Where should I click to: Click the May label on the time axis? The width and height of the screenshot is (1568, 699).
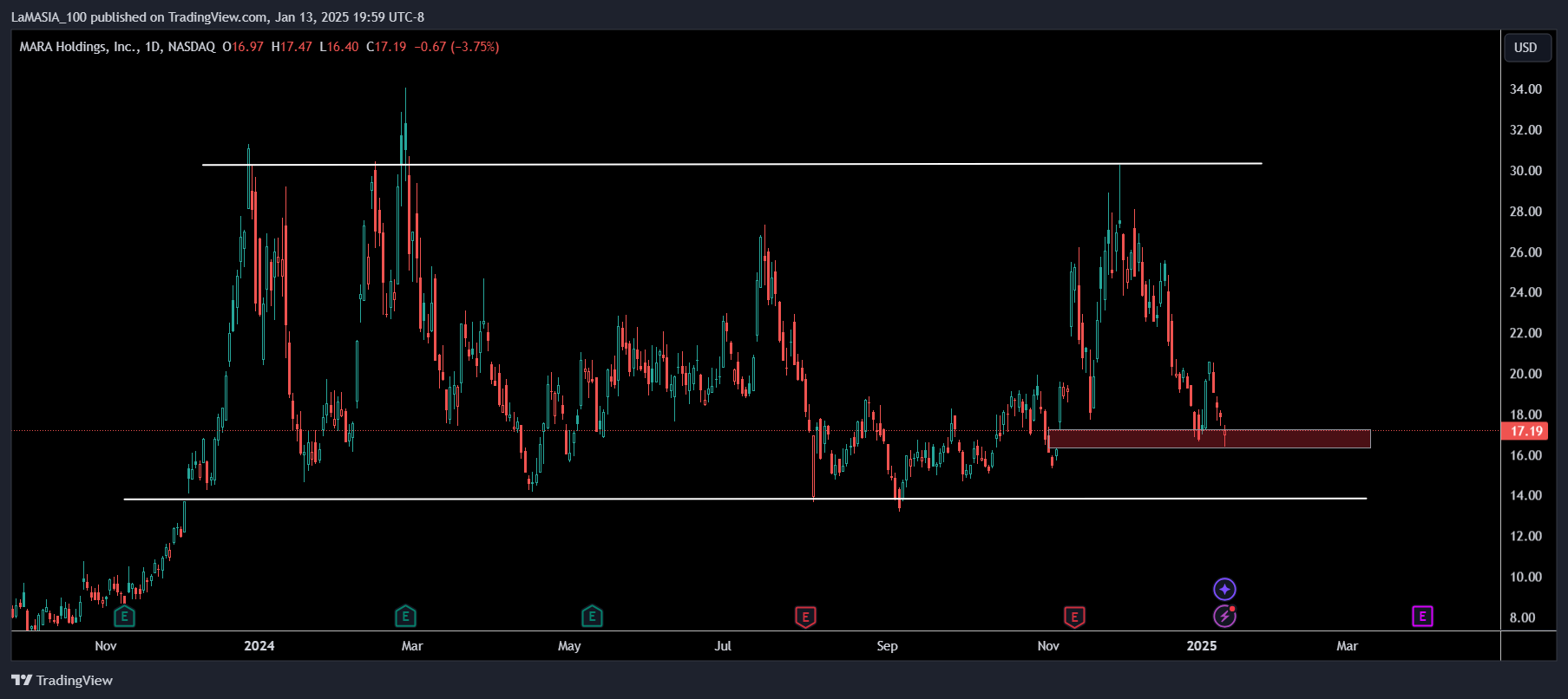[x=569, y=645]
